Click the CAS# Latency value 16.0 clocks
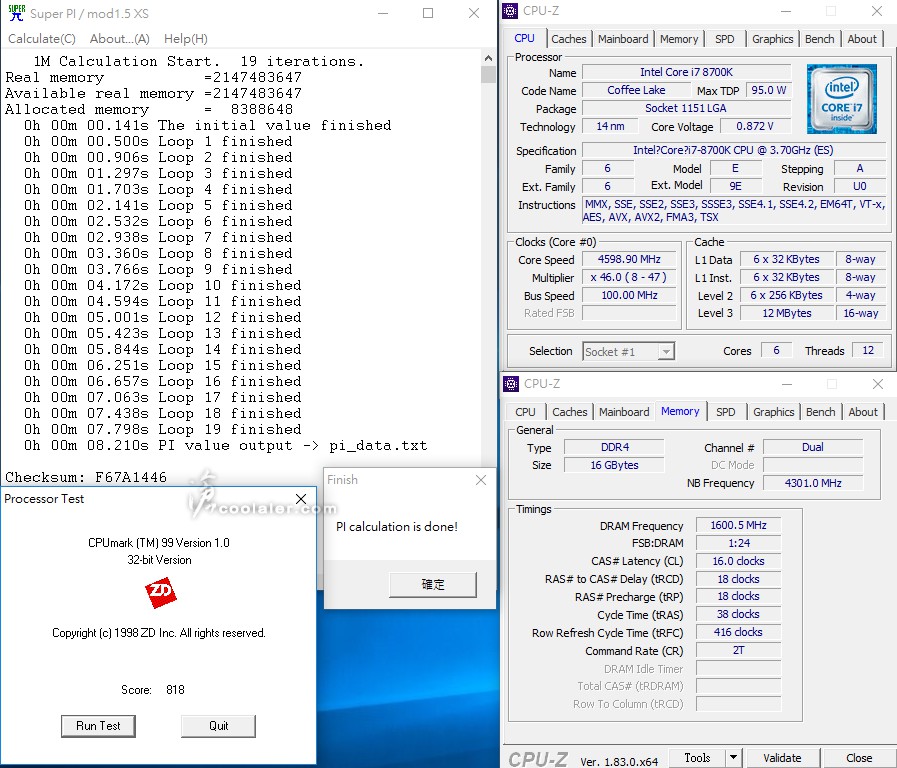 pos(738,561)
